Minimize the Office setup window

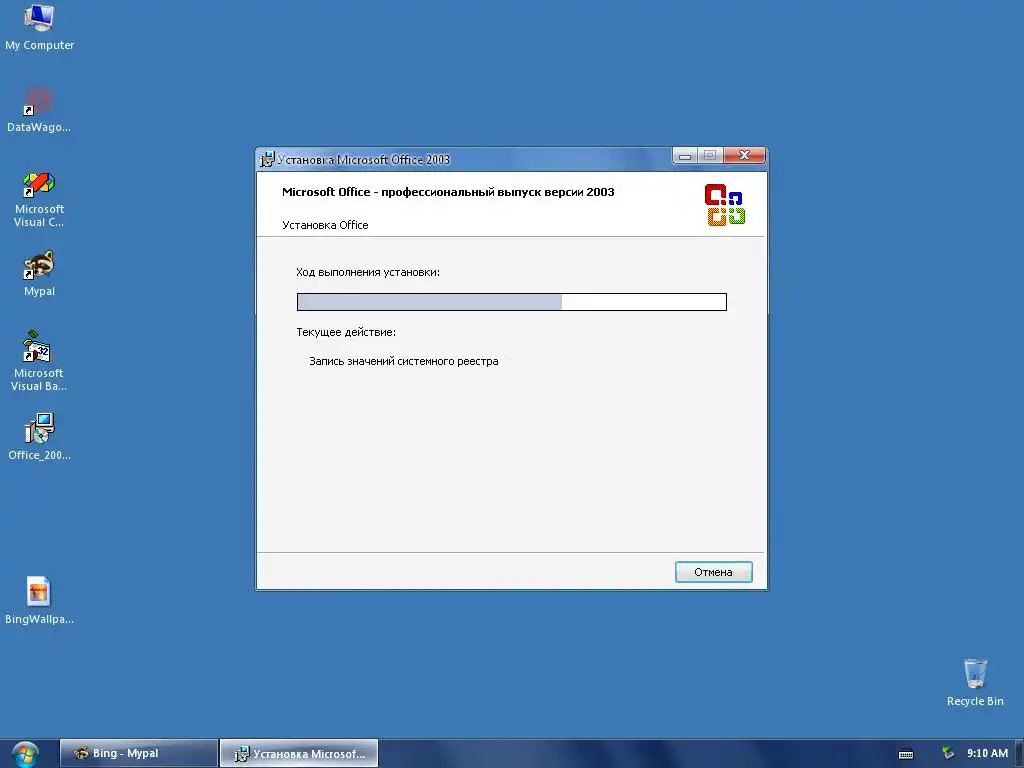(x=684, y=155)
